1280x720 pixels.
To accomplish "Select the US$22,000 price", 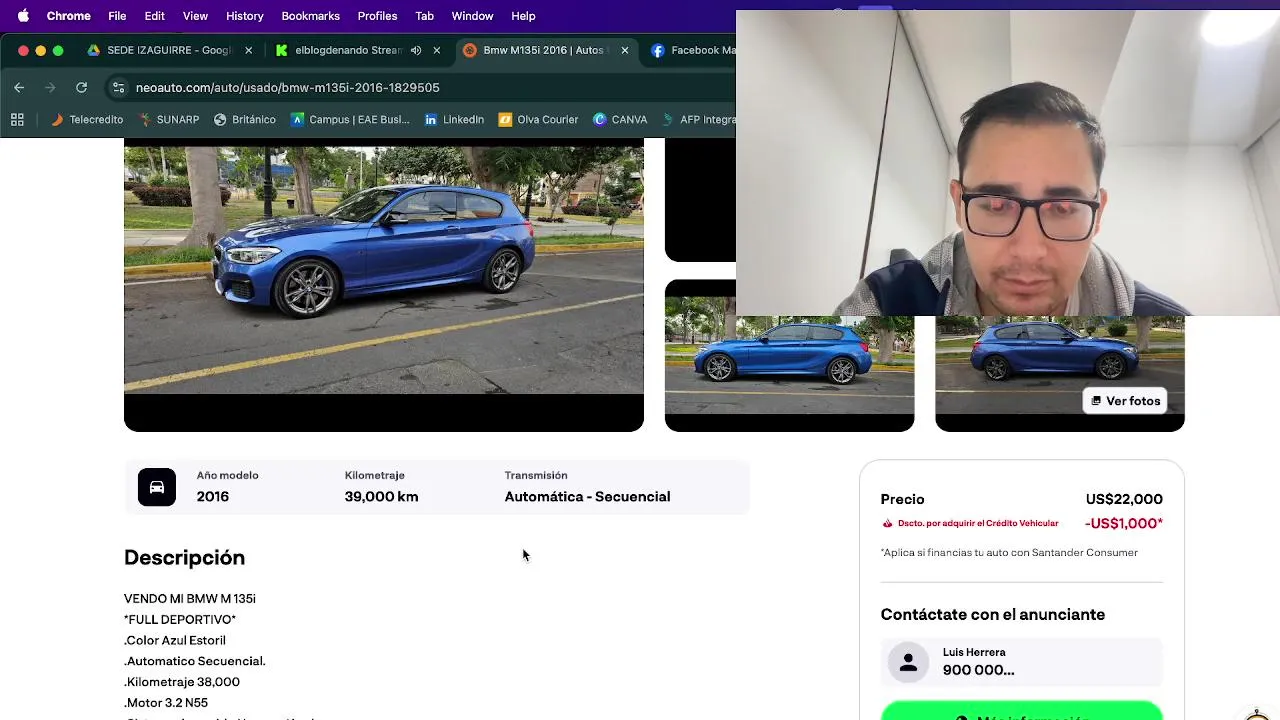I will click(1124, 499).
